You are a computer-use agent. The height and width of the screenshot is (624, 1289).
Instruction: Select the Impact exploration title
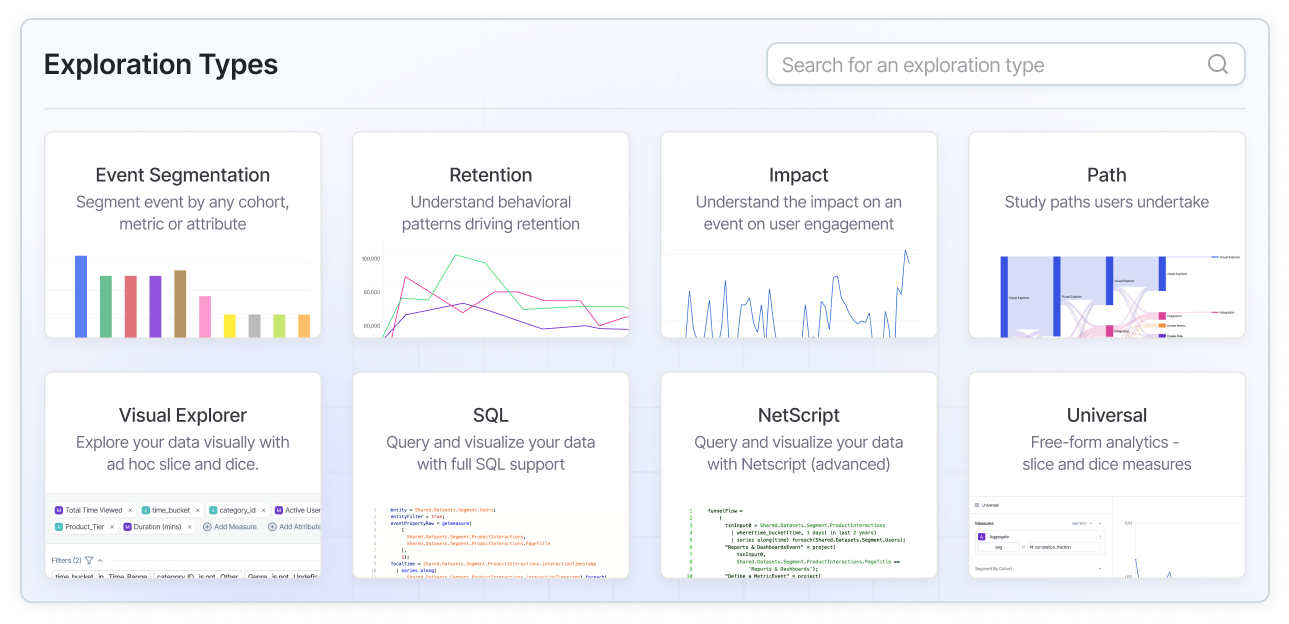798,176
